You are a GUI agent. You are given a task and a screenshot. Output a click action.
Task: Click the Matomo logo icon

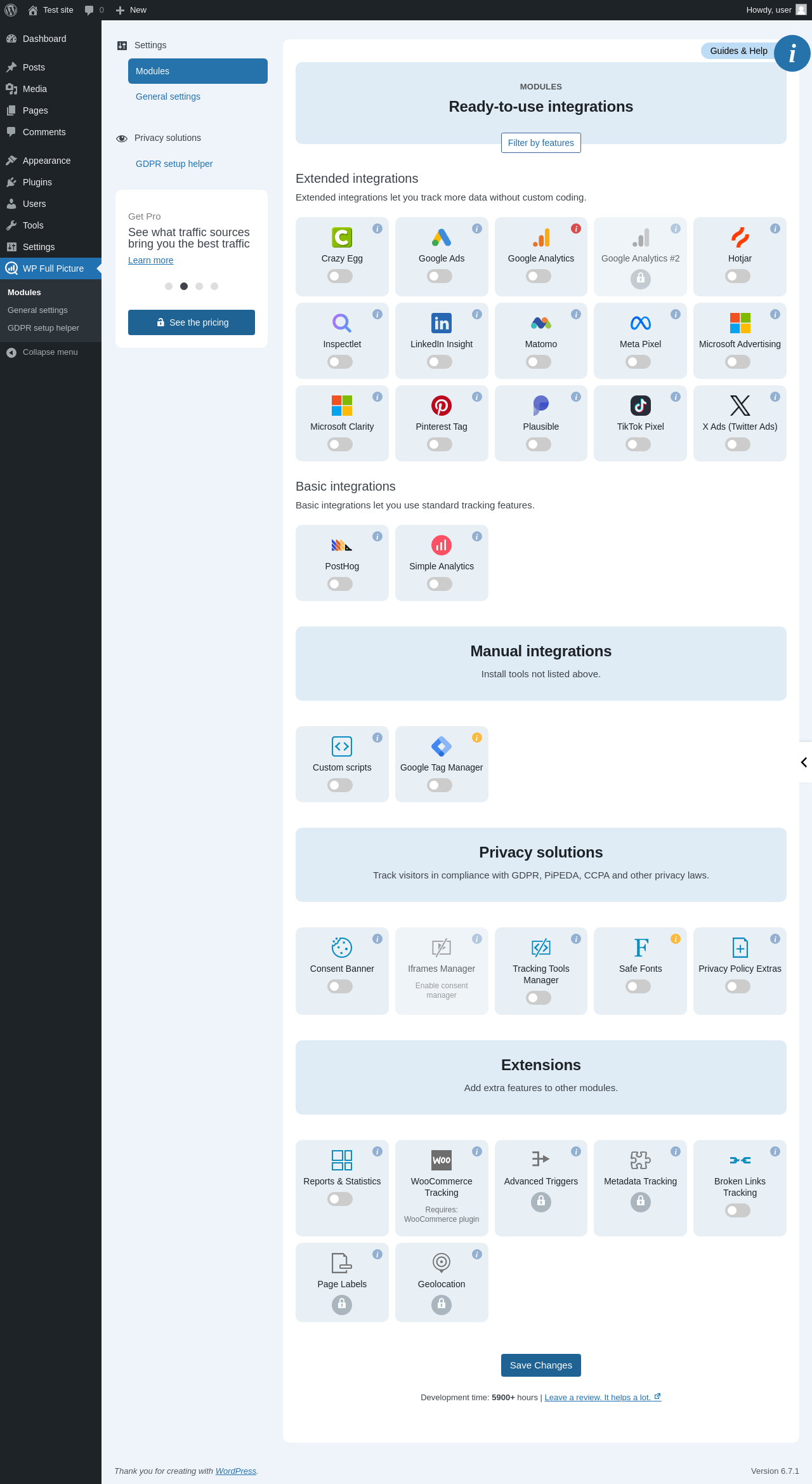[x=541, y=323]
